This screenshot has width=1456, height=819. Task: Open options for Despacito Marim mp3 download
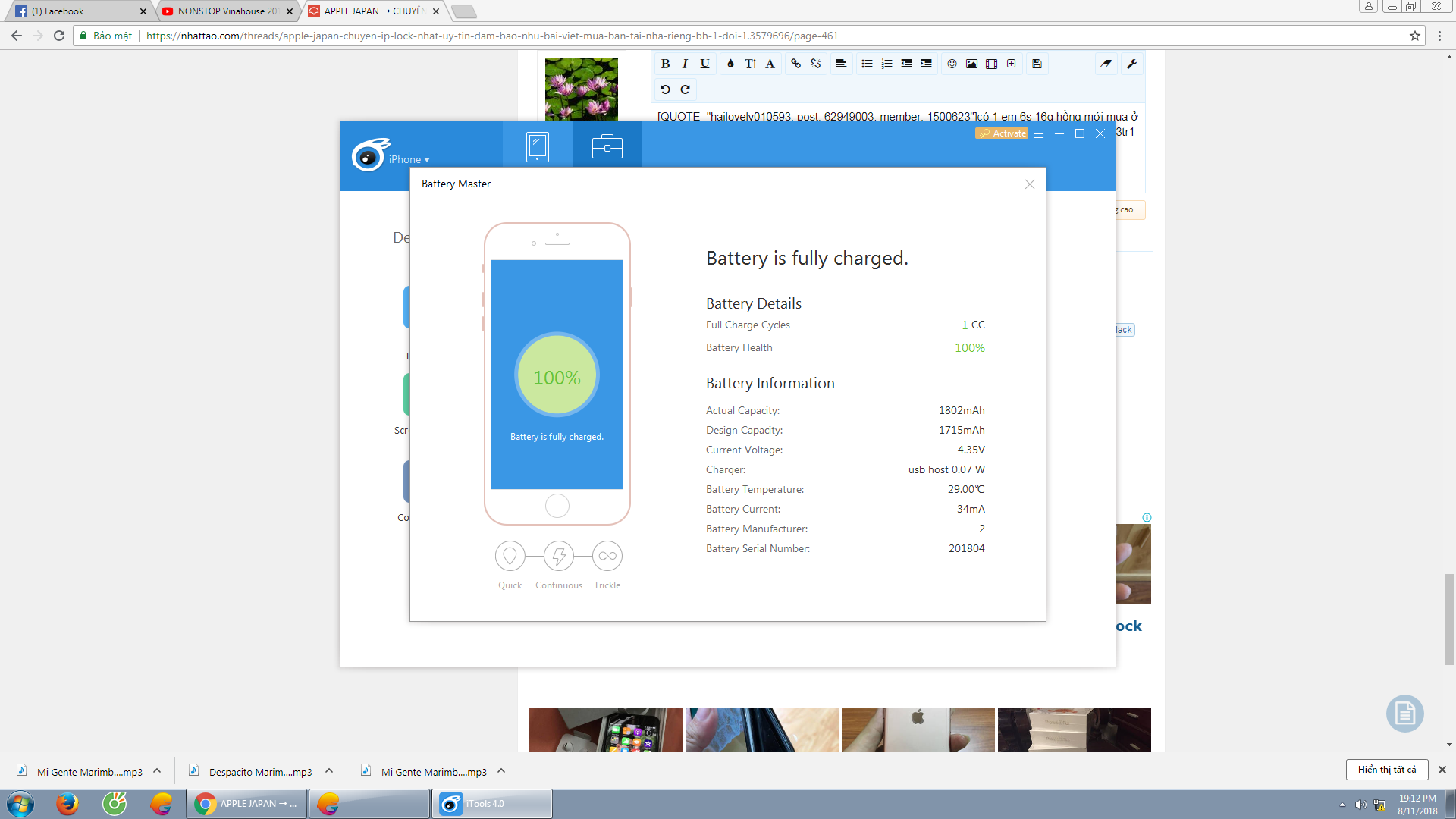(329, 771)
